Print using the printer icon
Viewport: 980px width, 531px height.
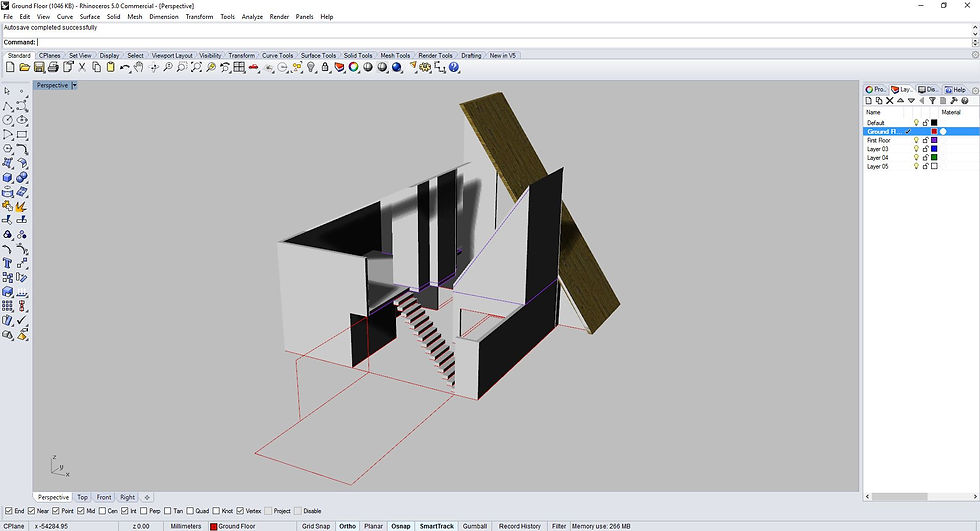point(53,67)
